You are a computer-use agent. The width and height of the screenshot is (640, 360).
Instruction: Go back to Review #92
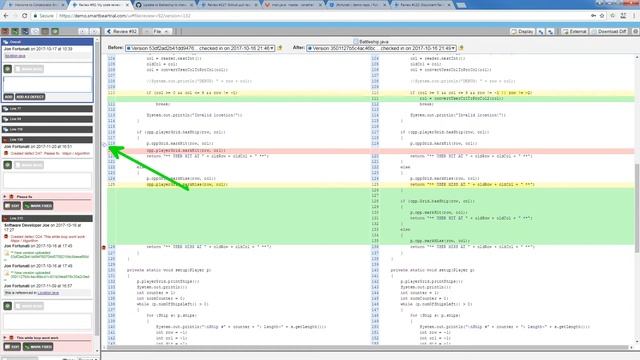coord(121,31)
